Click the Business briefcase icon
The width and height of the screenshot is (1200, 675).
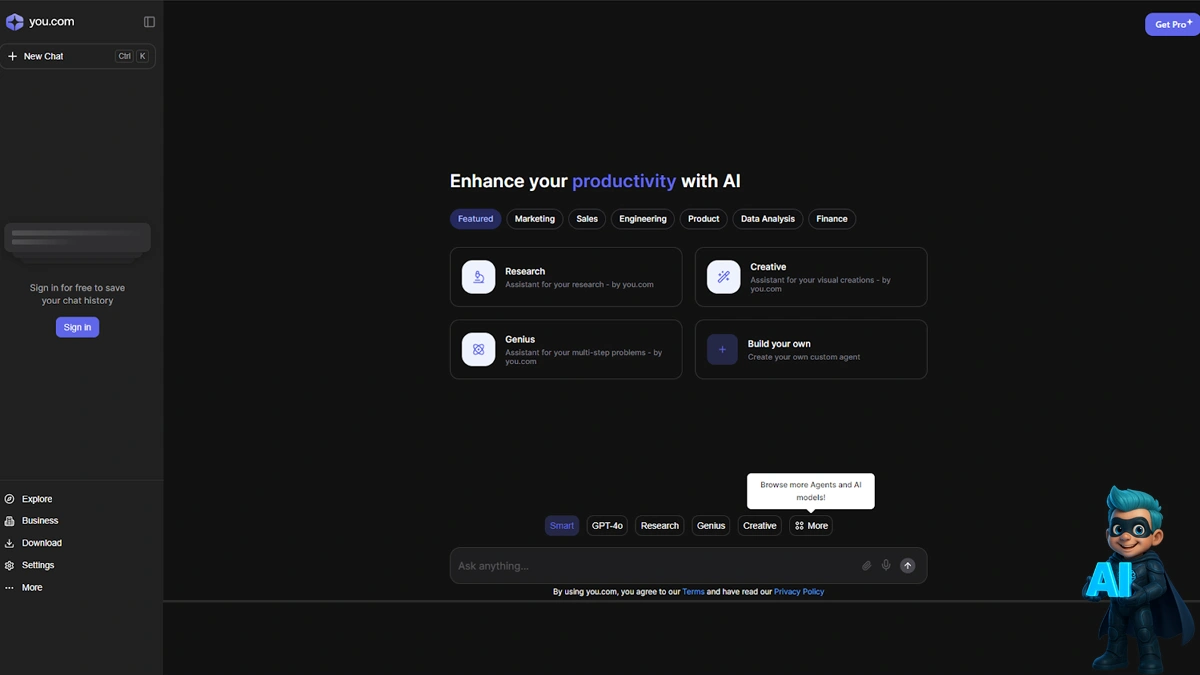coord(10,521)
